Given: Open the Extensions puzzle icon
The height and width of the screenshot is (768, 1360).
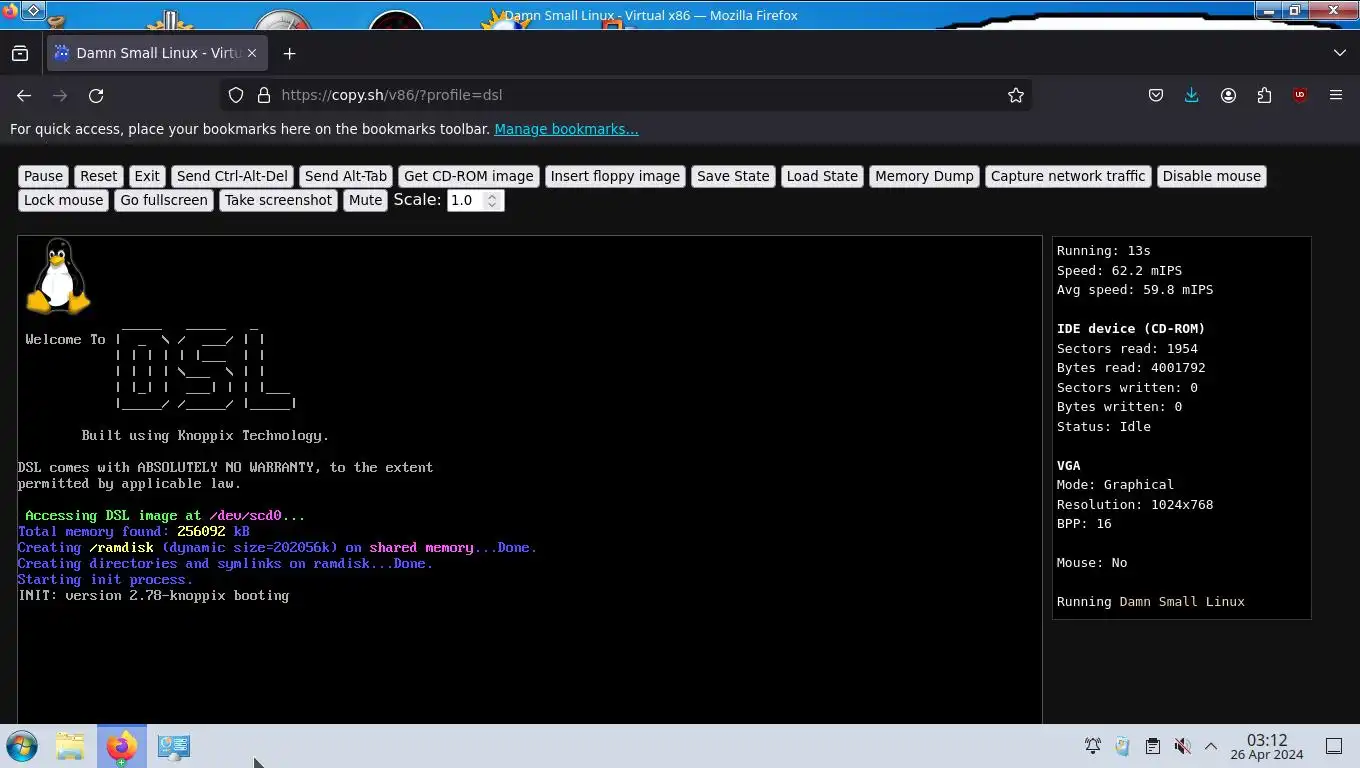Looking at the screenshot, I should click(x=1264, y=95).
